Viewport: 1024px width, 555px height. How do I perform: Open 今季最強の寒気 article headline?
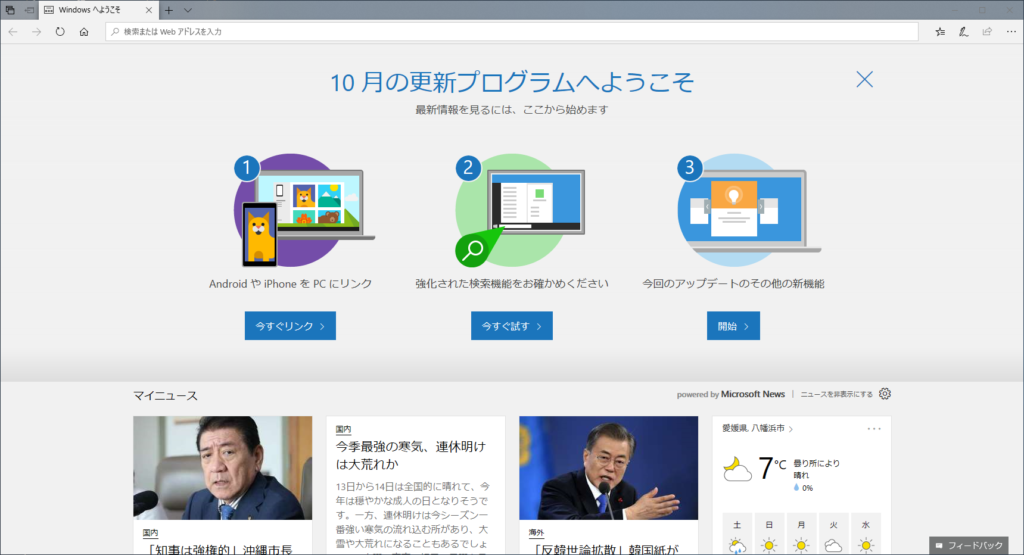411,455
